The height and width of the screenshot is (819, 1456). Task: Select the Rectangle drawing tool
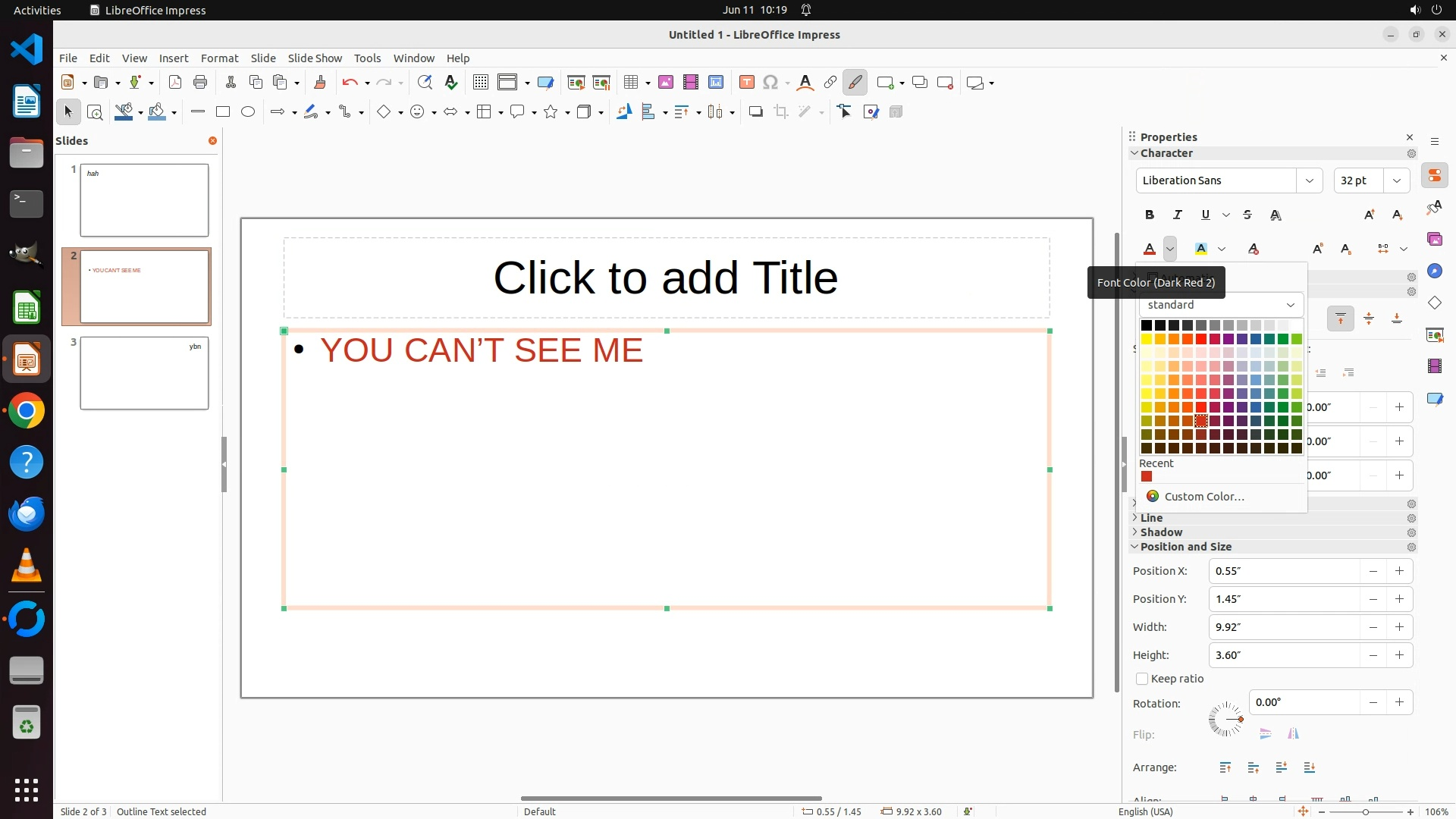tap(222, 112)
